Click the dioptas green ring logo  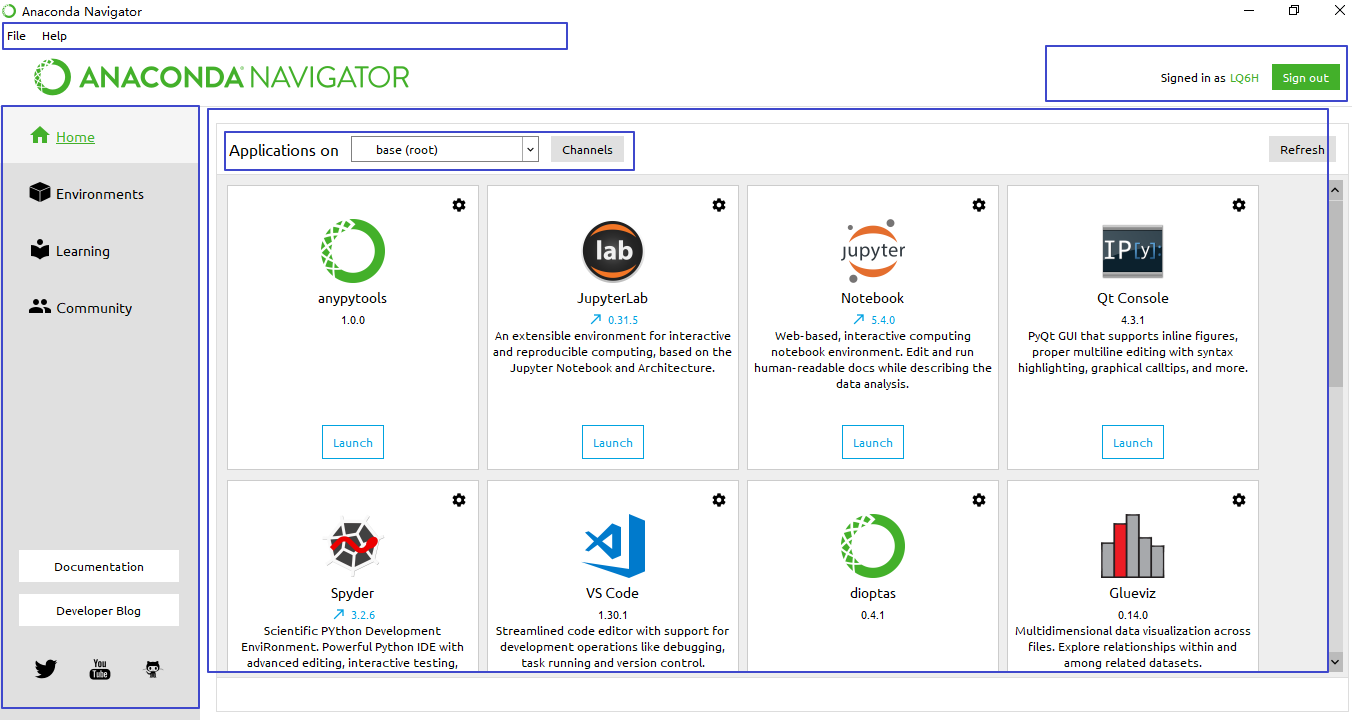(873, 546)
